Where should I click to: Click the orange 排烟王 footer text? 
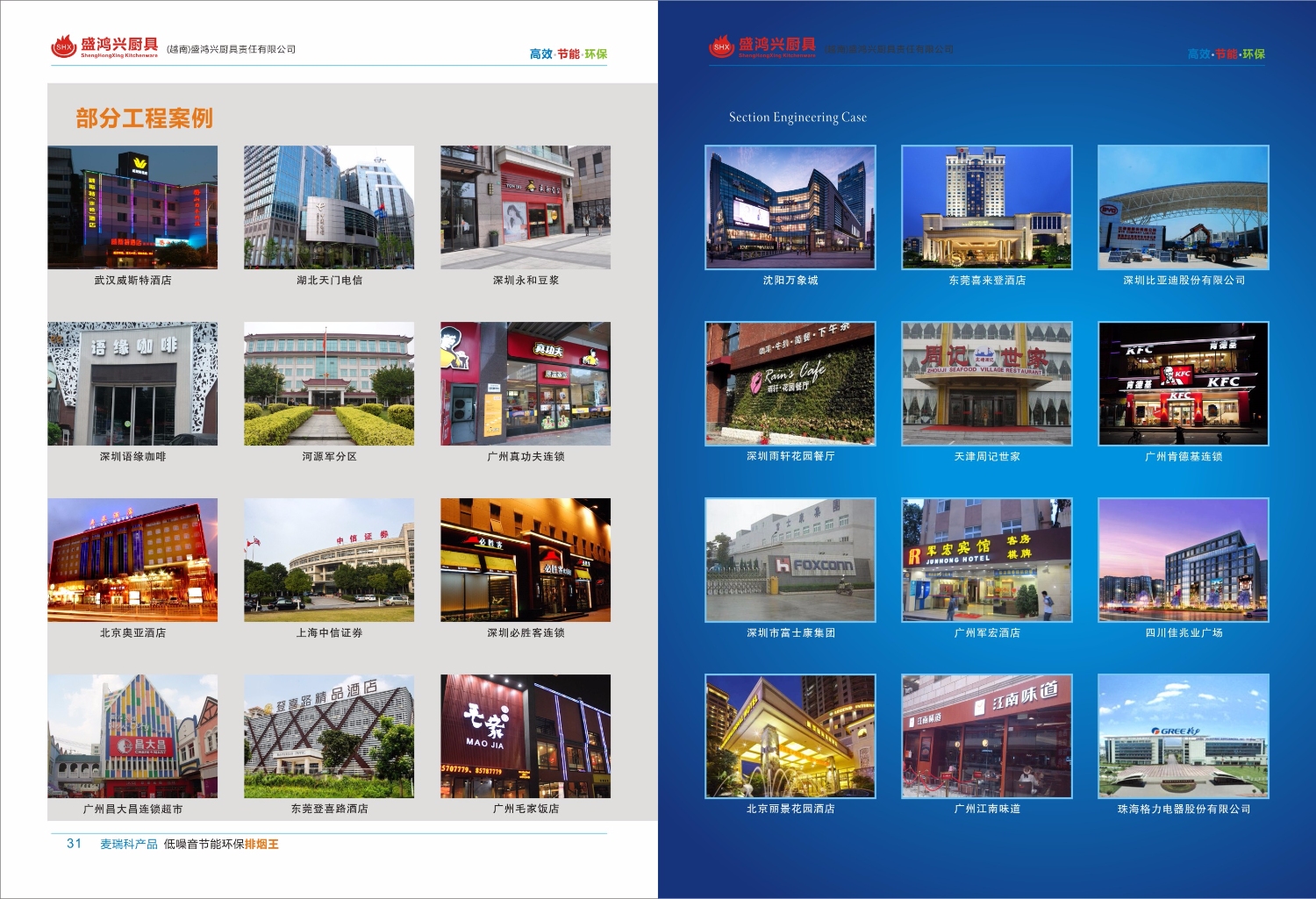(261, 845)
